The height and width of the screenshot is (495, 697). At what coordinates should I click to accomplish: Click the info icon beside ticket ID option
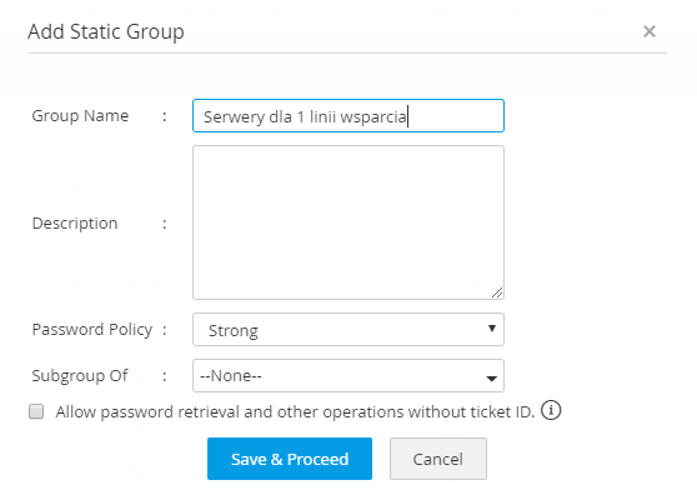[x=552, y=410]
